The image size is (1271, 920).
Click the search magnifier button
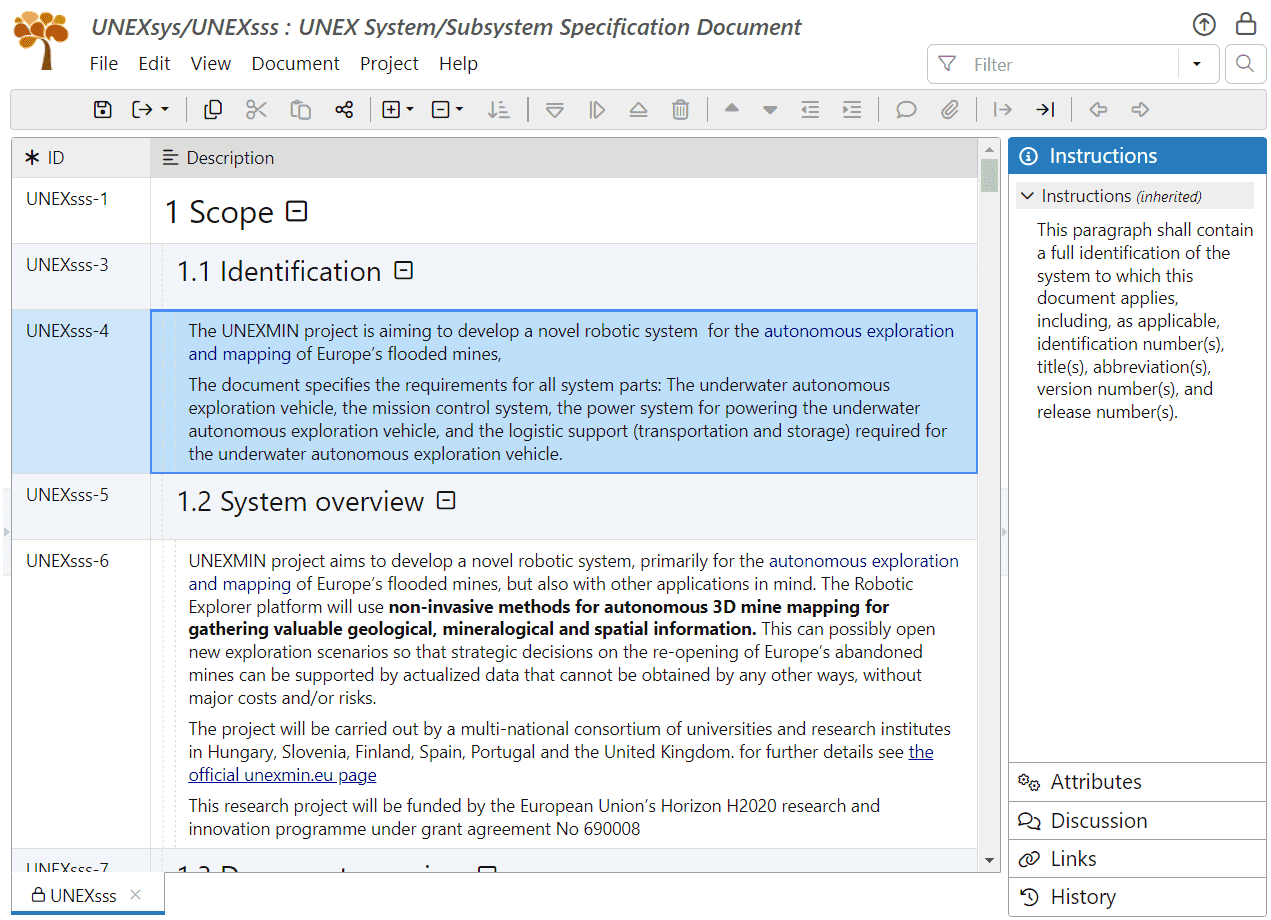point(1244,64)
